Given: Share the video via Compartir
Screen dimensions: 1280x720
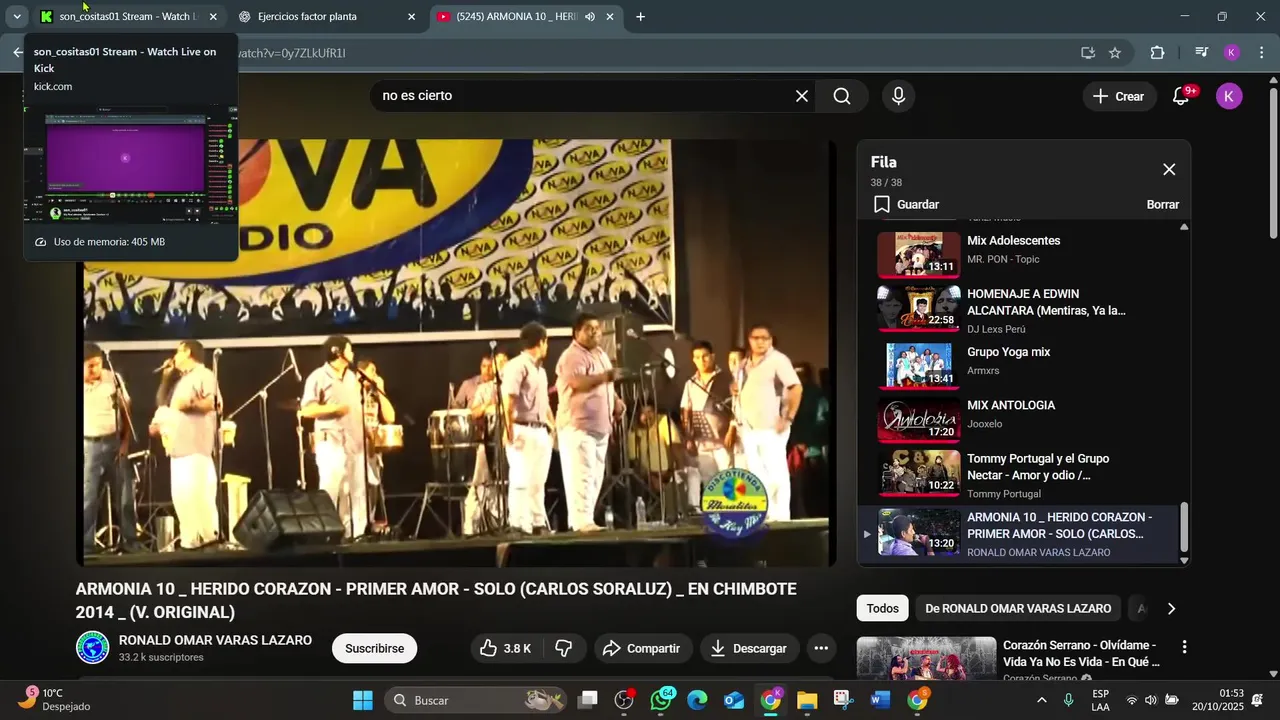Looking at the screenshot, I should (642, 648).
